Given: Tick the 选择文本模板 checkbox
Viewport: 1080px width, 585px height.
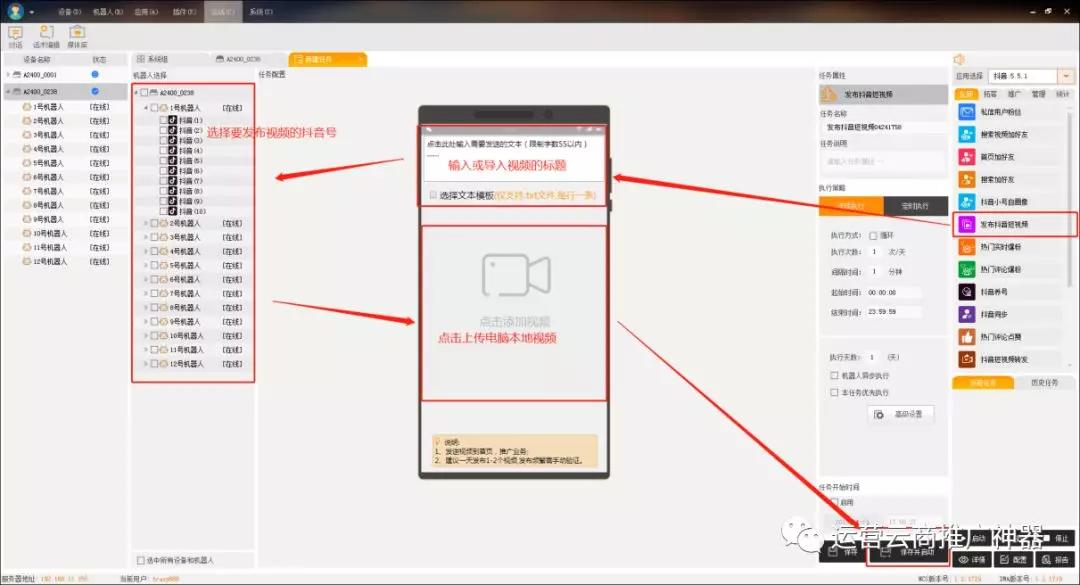Looking at the screenshot, I should click(433, 196).
